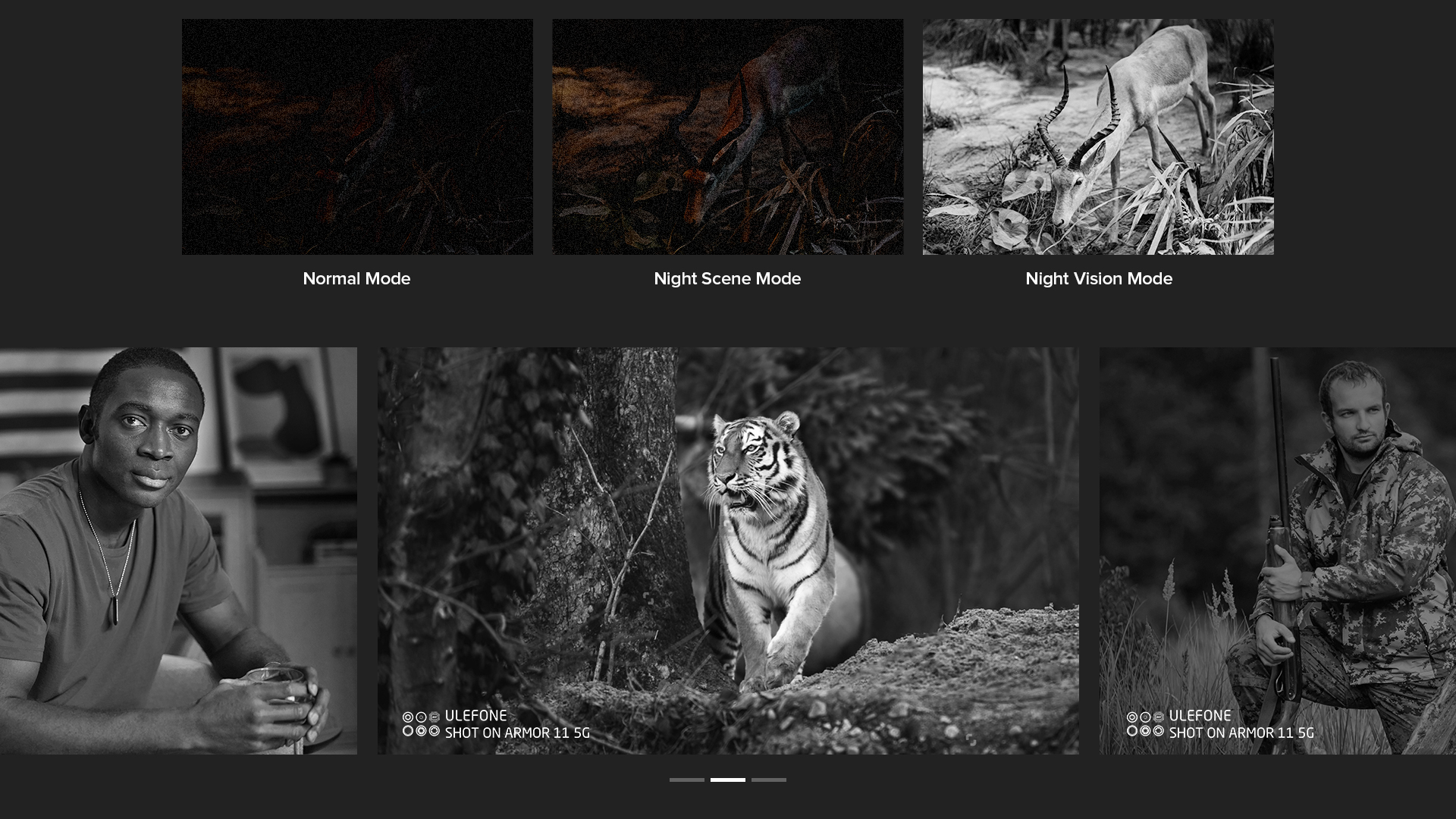This screenshot has width=1456, height=819.
Task: Click ULEFONE watermark text on hunter photo
Action: pyautogui.click(x=1200, y=716)
